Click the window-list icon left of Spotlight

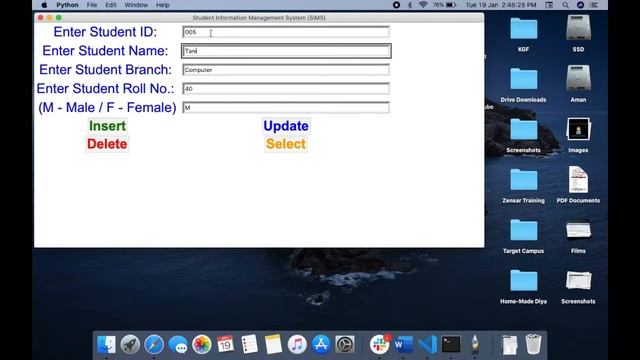549,5
